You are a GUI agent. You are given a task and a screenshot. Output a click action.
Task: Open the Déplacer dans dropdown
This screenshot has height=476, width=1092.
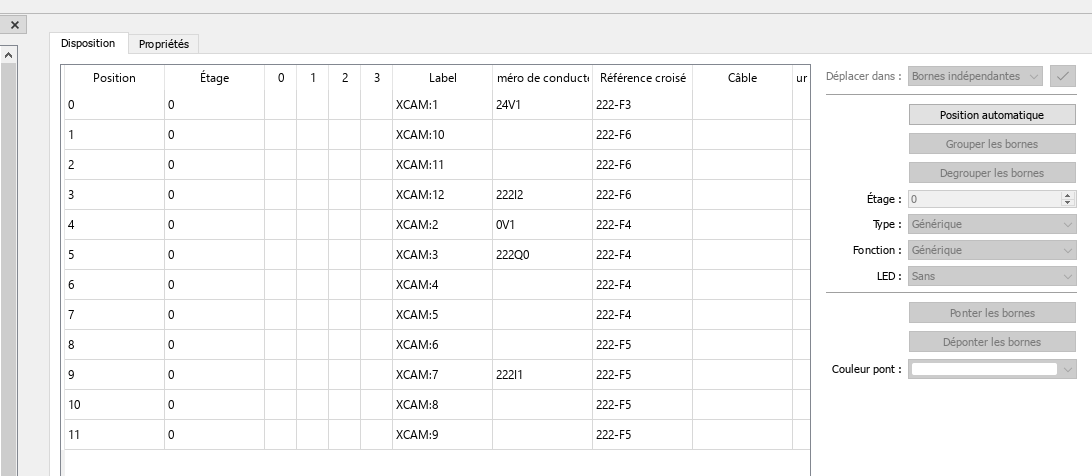coord(976,76)
